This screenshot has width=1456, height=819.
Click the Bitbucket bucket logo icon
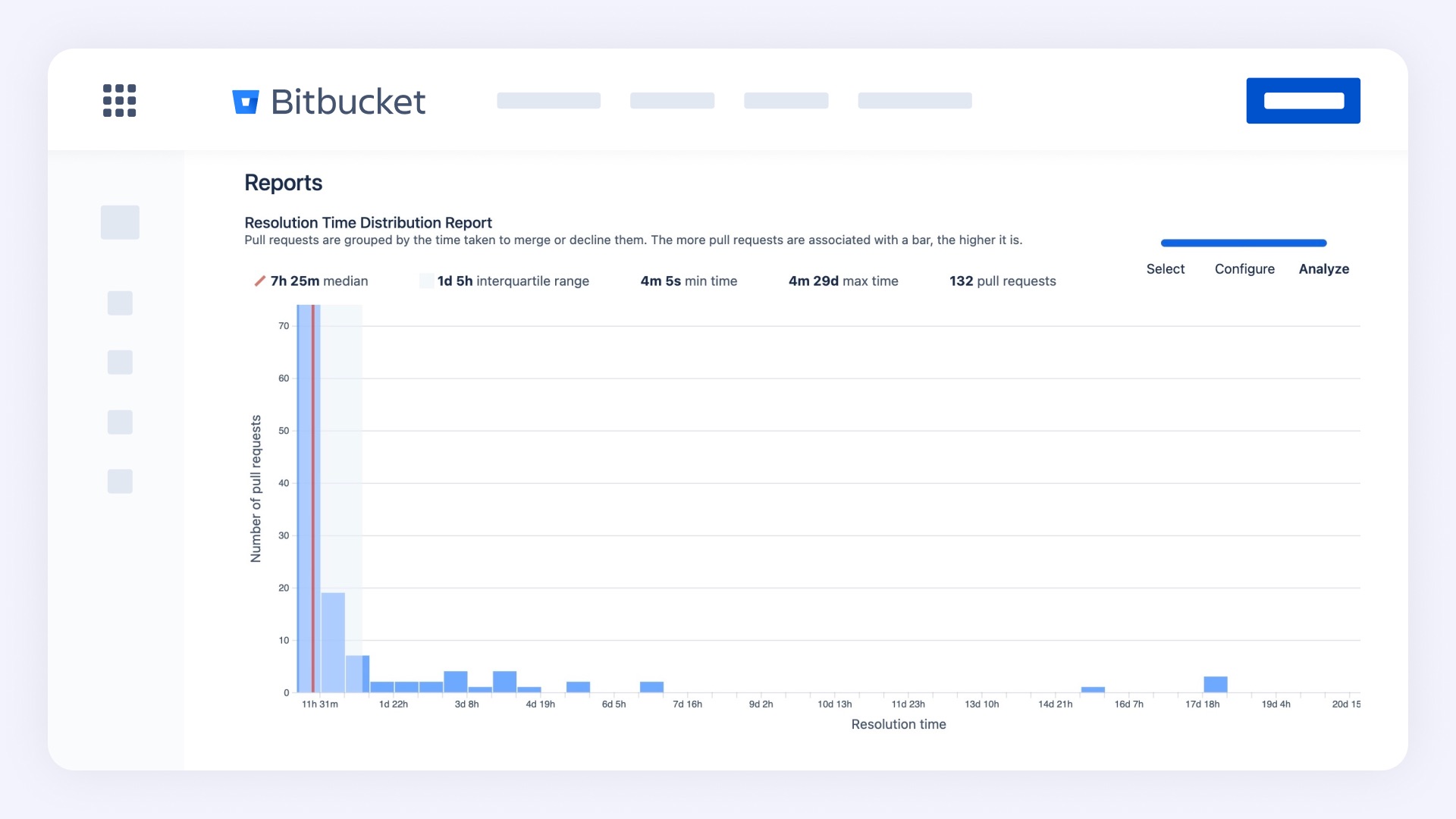245,102
